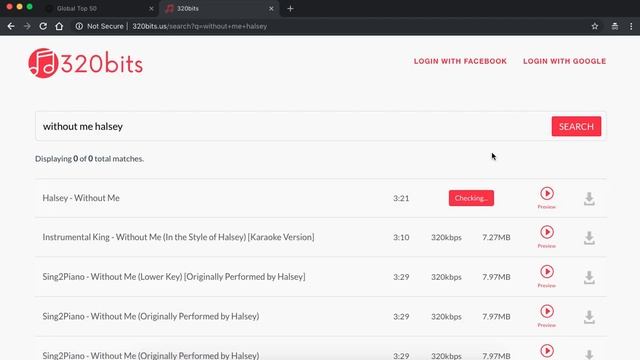The height and width of the screenshot is (360, 640).
Task: Close the Global Top 50 tab
Action: [151, 8]
